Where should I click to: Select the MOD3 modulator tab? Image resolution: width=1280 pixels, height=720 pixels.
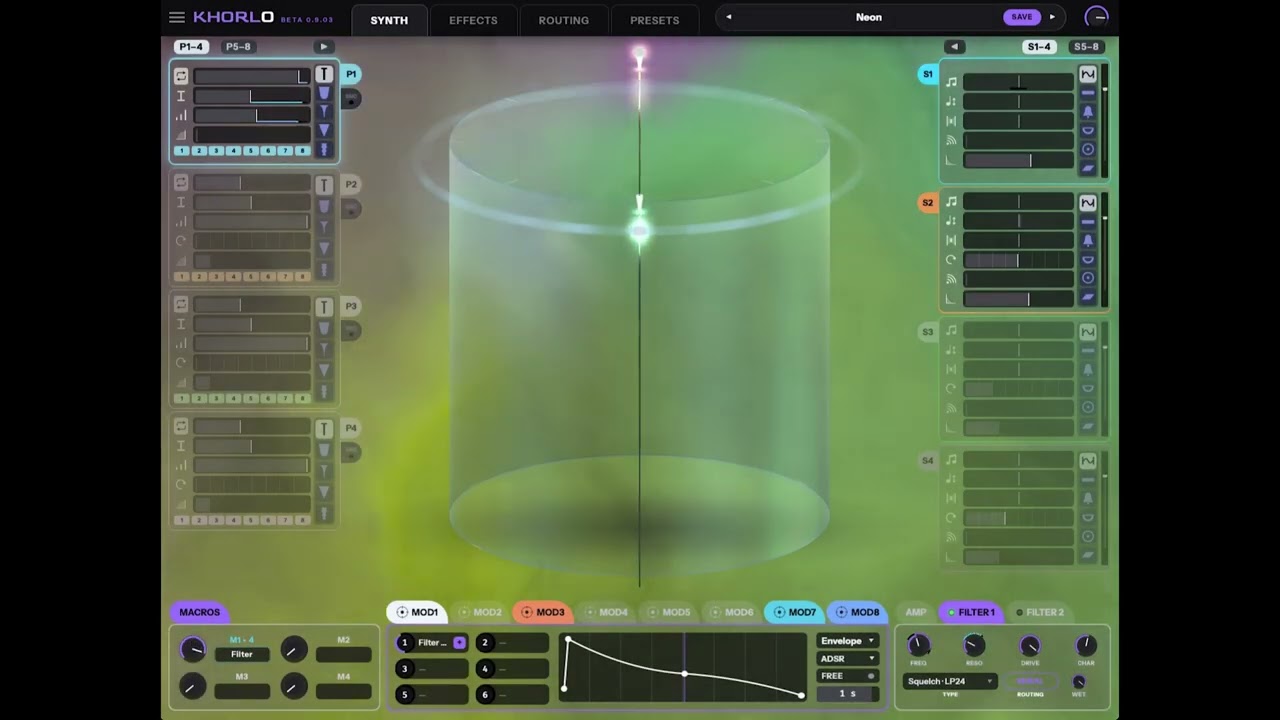pos(543,612)
